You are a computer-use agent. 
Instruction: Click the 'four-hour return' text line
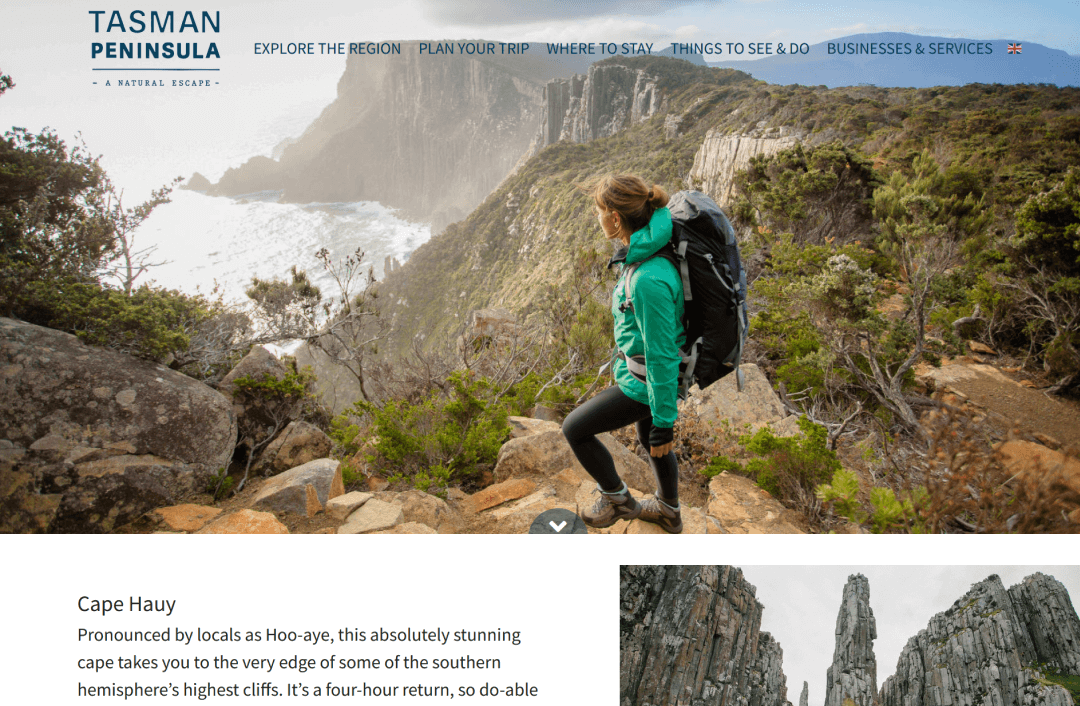307,690
